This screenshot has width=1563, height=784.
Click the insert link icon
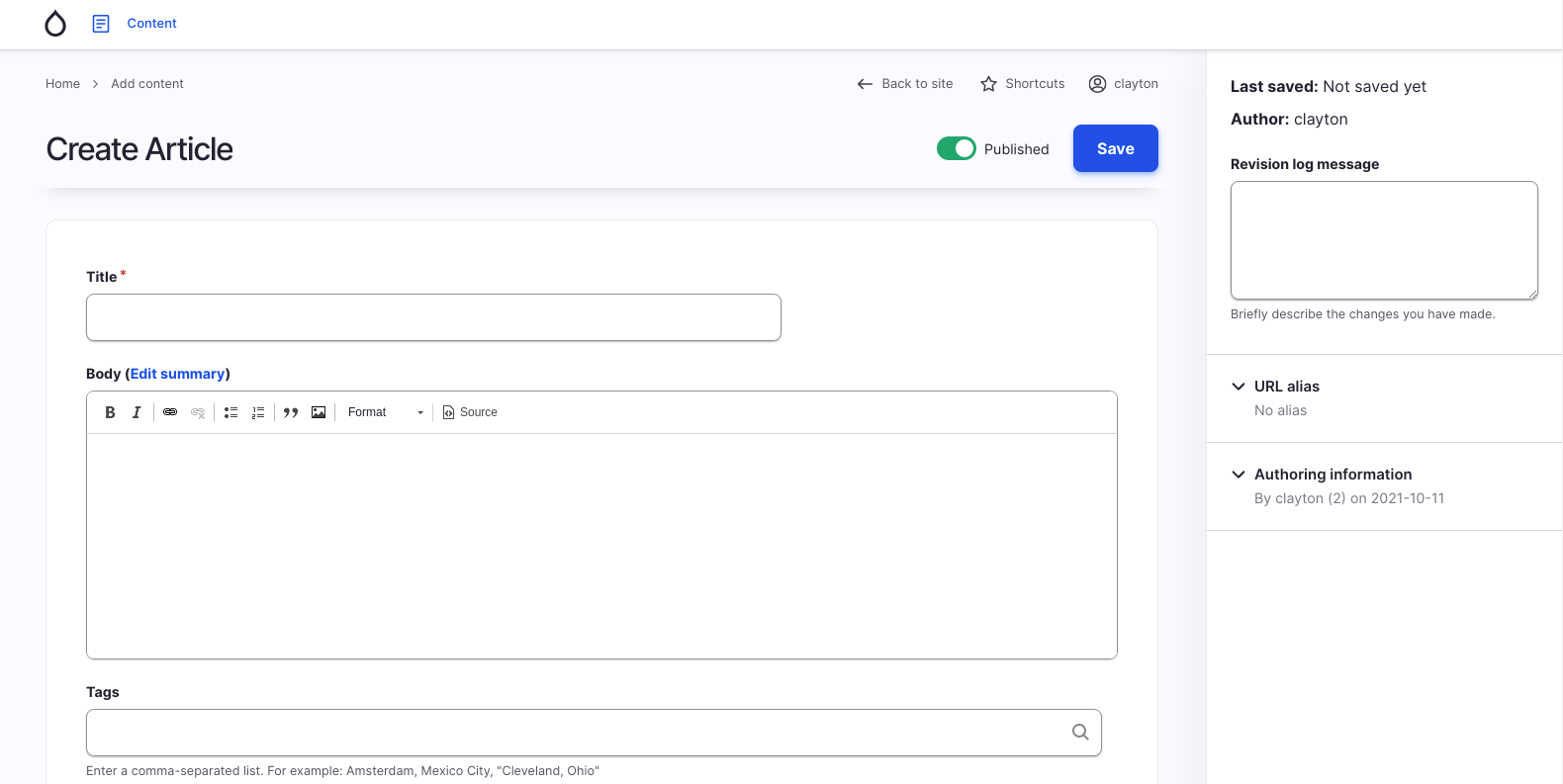[x=170, y=412]
